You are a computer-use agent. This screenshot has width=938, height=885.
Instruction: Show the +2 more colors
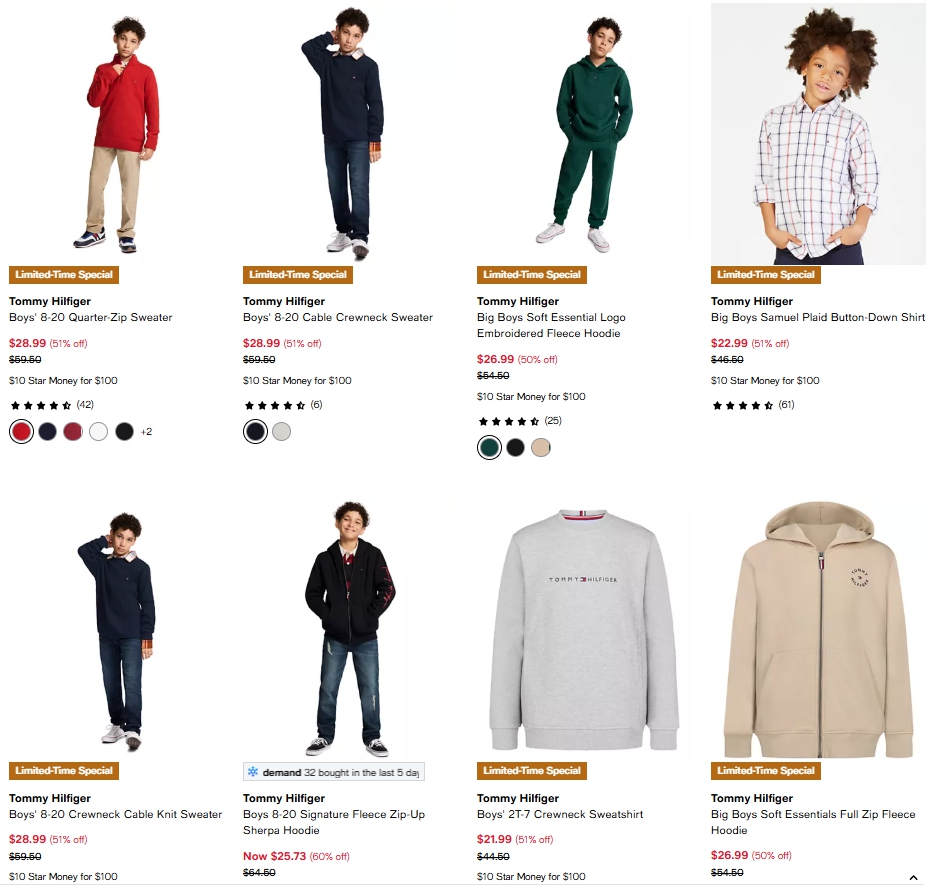(146, 432)
